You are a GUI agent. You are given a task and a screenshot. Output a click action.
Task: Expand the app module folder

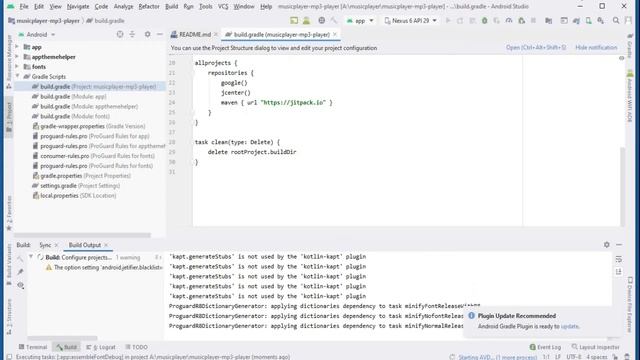17,47
